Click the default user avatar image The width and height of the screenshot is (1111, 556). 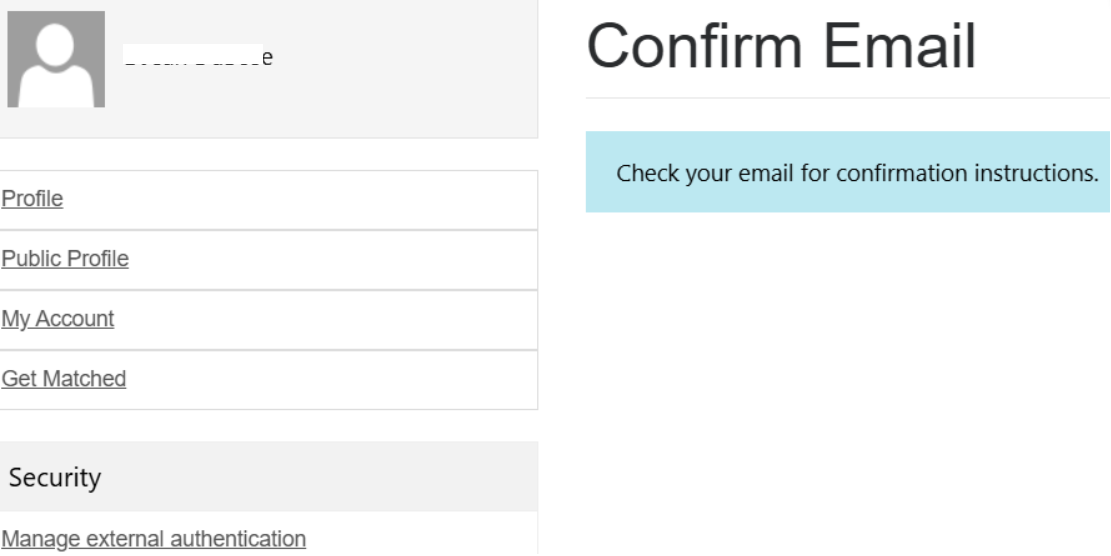click(x=56, y=59)
